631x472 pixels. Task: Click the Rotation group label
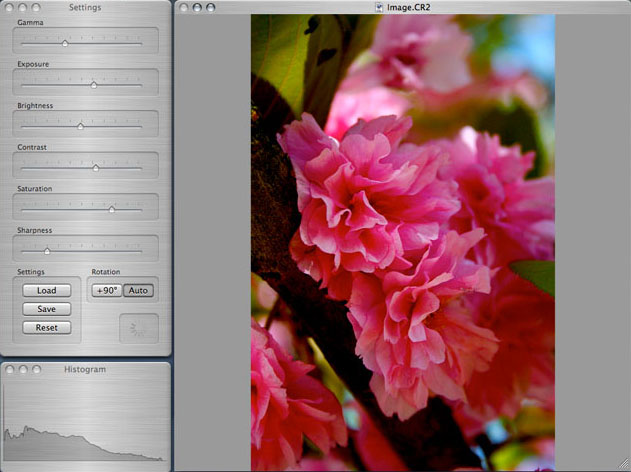(106, 272)
